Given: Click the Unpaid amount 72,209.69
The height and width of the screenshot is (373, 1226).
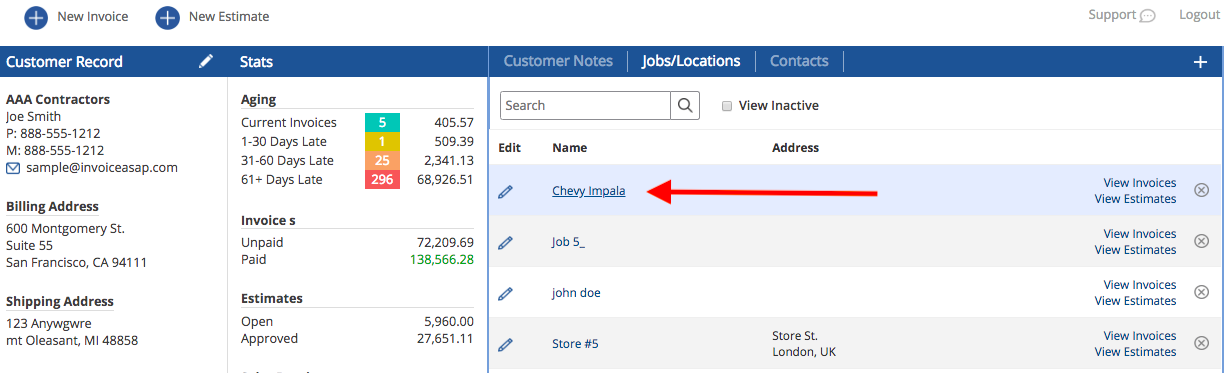Looking at the screenshot, I should coord(445,242).
